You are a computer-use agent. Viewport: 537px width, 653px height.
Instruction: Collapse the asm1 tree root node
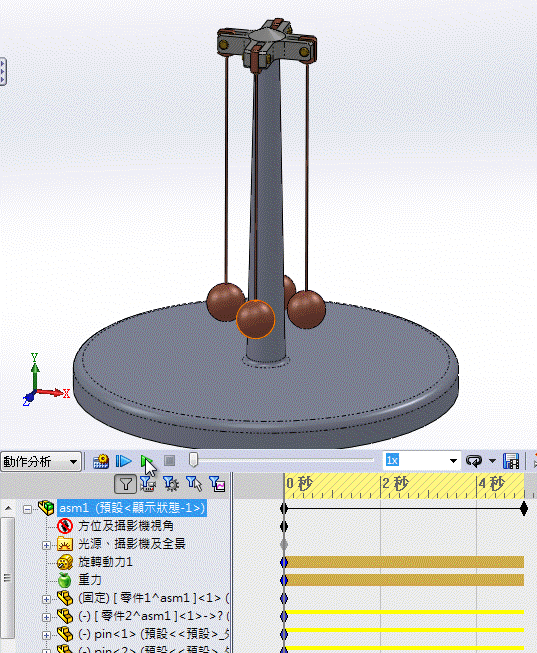click(x=27, y=509)
